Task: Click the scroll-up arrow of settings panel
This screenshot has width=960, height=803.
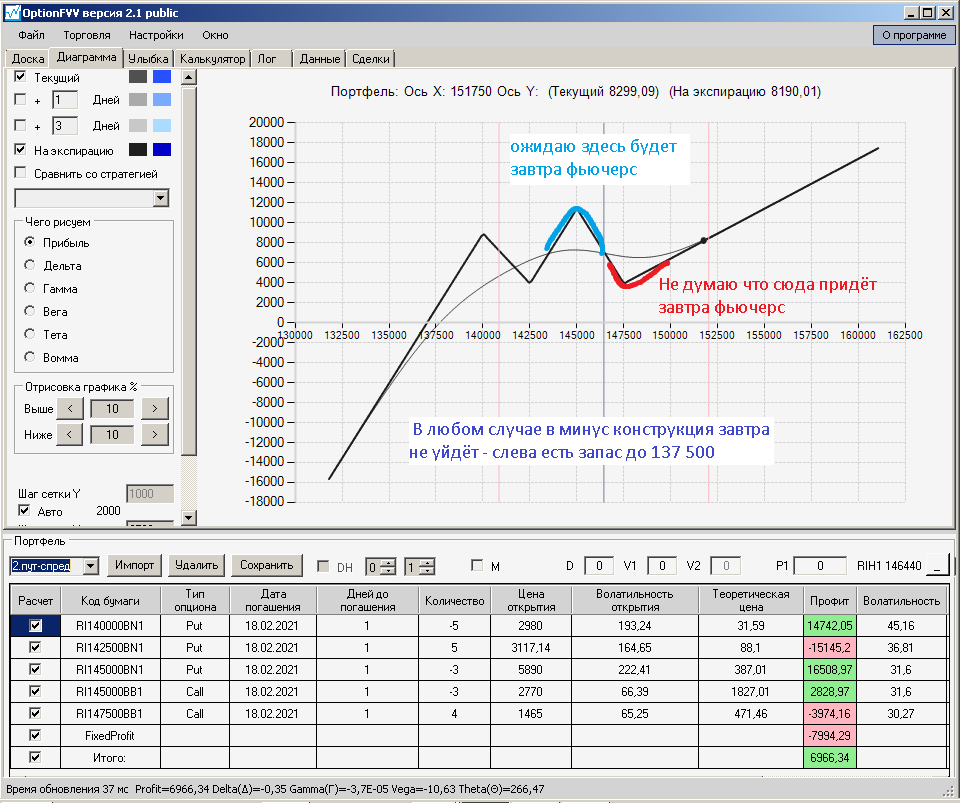Action: 189,78
